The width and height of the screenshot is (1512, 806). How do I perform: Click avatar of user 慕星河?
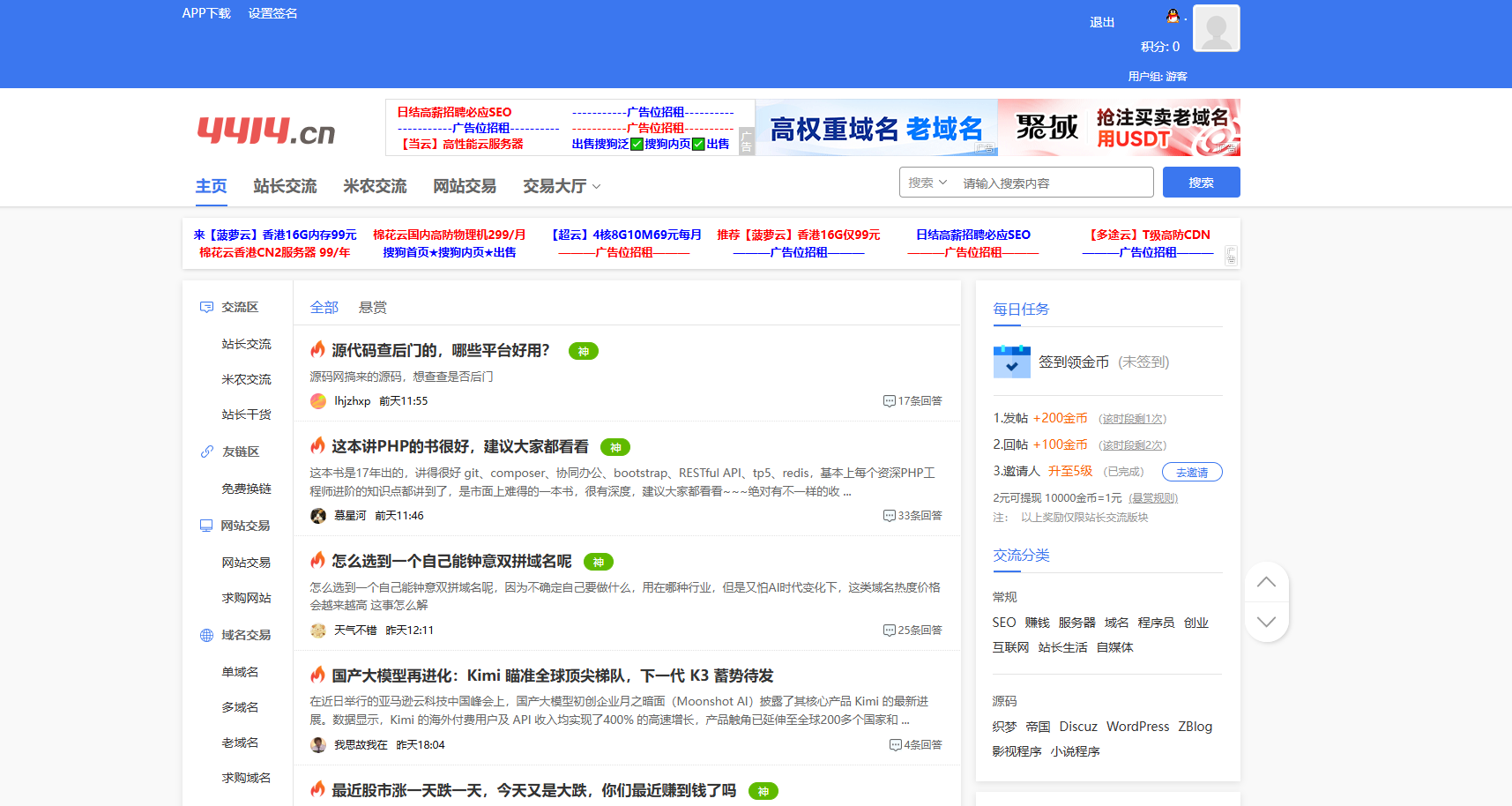tap(318, 516)
